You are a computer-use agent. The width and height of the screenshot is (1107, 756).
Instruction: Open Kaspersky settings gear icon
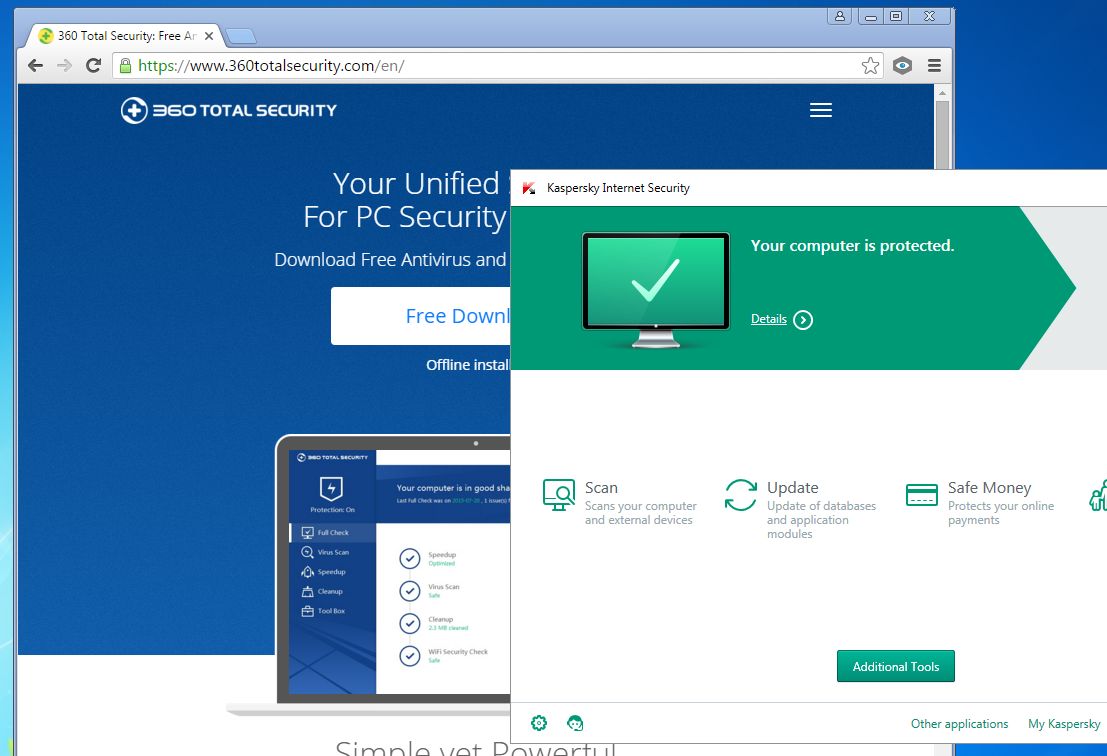[539, 723]
